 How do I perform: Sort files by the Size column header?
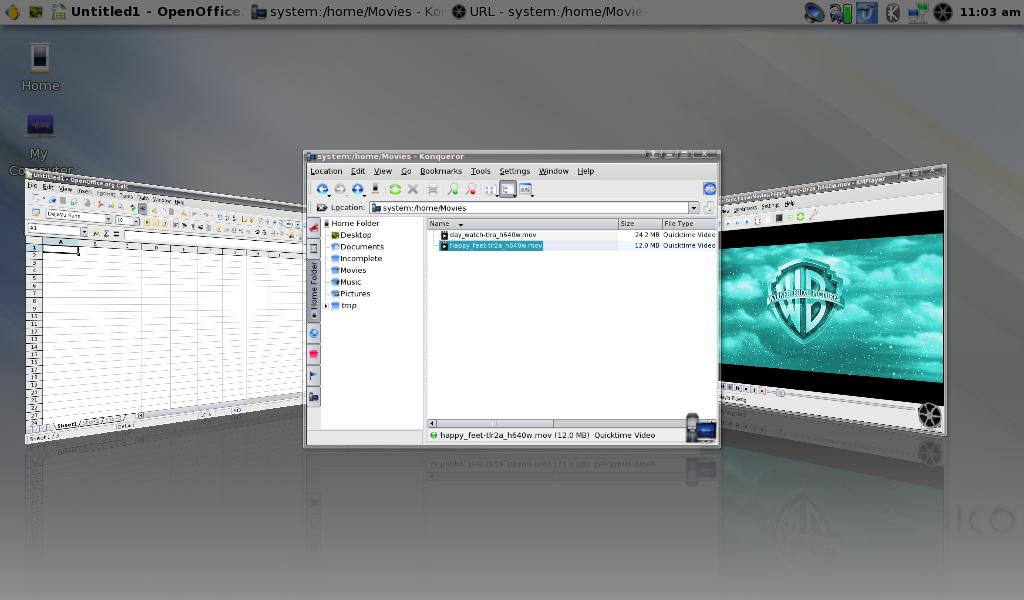639,224
